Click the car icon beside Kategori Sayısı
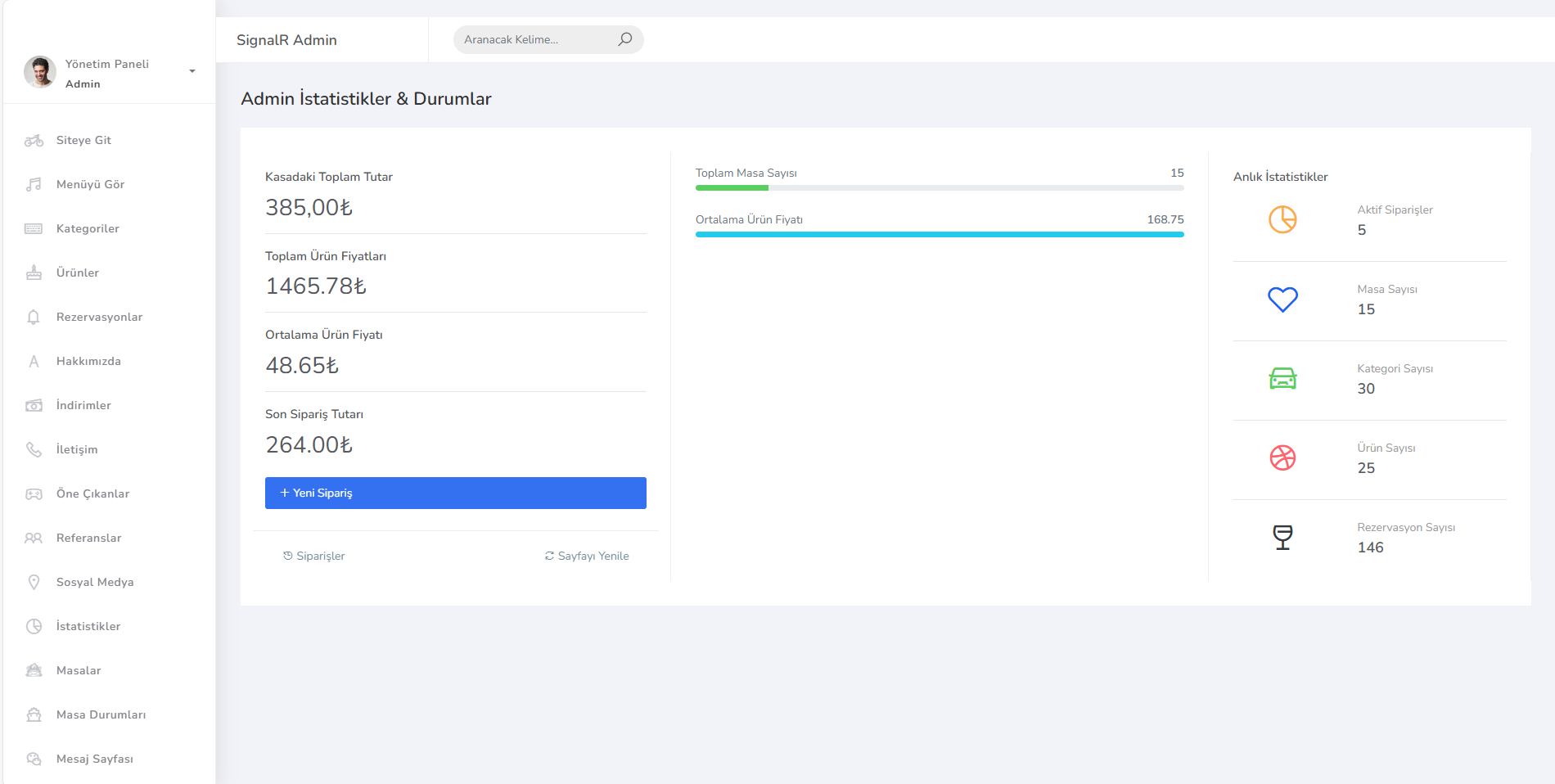 coord(1282,379)
